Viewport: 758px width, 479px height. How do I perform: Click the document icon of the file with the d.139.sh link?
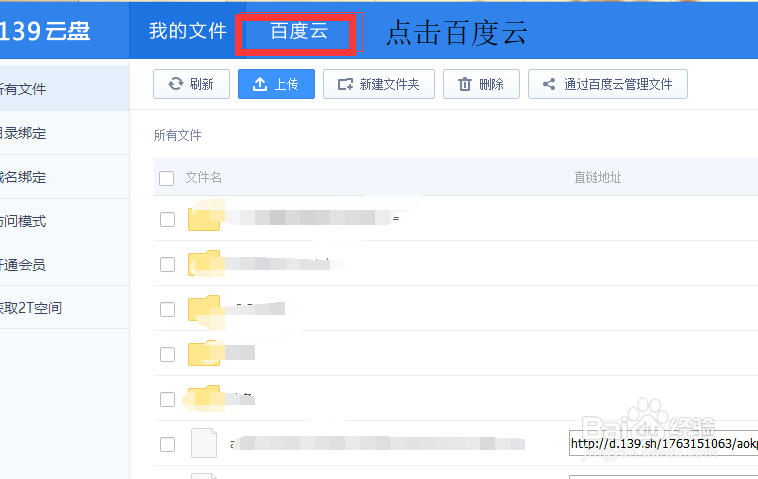pyautogui.click(x=204, y=443)
